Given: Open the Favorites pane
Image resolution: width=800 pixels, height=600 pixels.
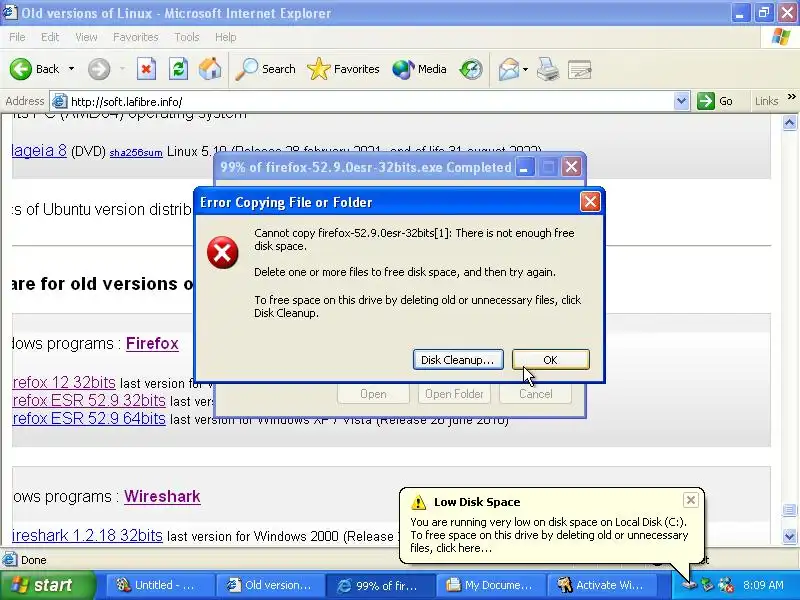Looking at the screenshot, I should pyautogui.click(x=343, y=69).
